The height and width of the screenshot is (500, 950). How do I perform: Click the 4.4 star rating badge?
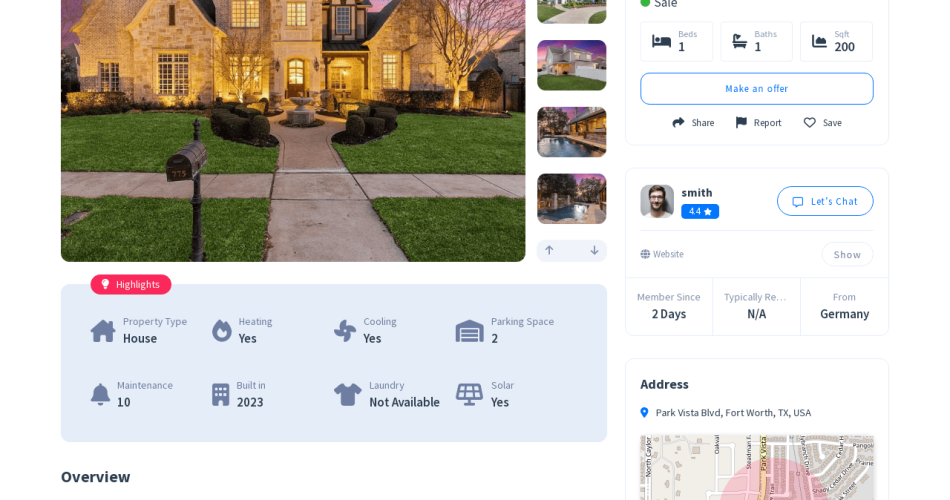click(700, 212)
